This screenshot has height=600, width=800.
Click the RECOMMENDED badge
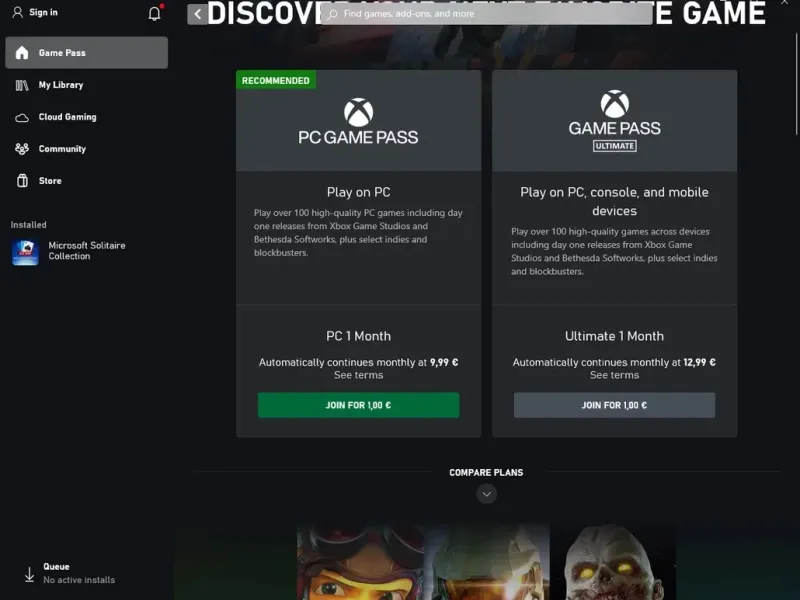[276, 80]
